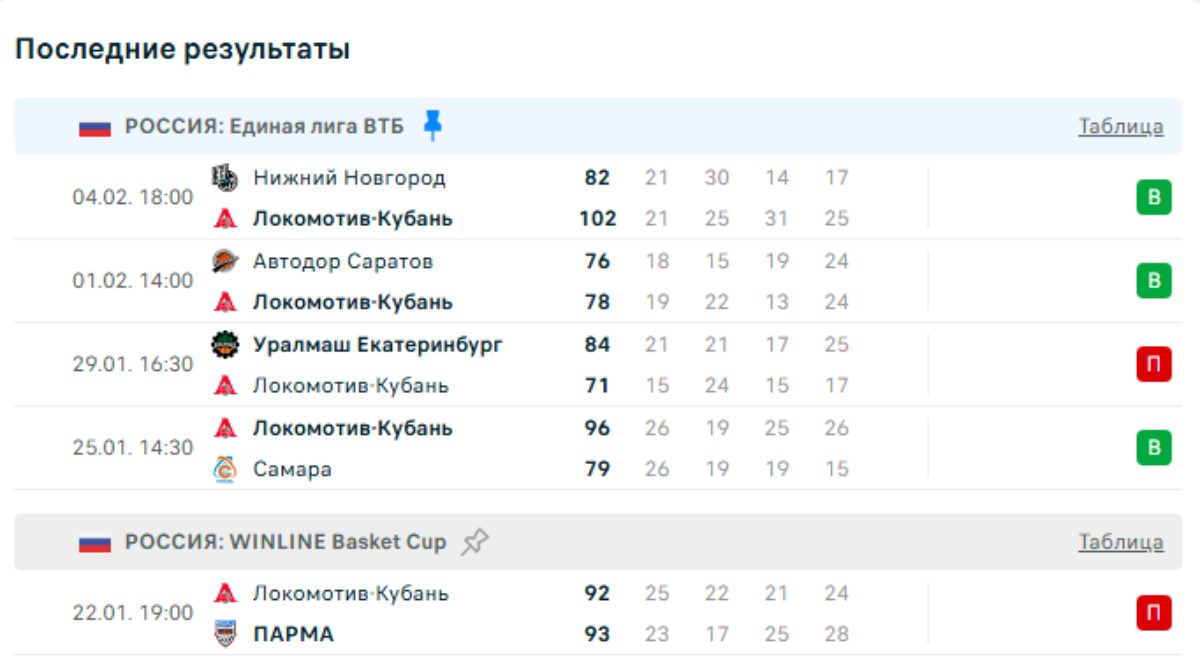The image size is (1200, 672).
Task: Click the ПАРМА team logo
Action: 225,634
